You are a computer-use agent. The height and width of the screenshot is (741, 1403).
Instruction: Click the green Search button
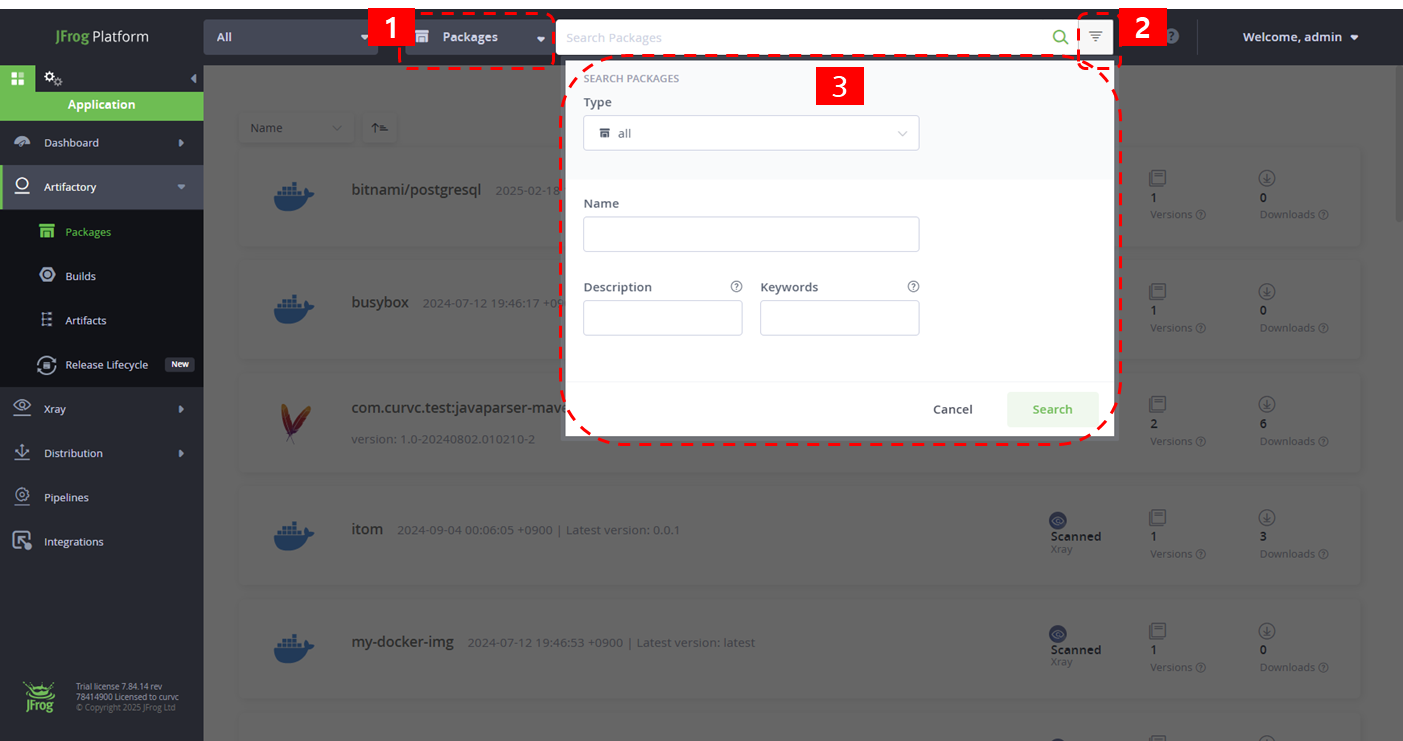(1052, 409)
